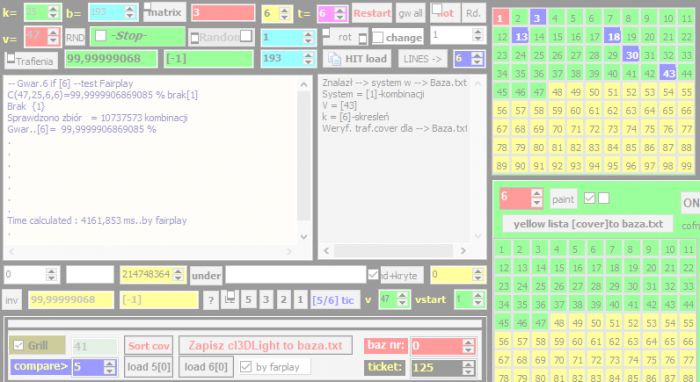700x382 pixels.
Task: Click Zapisz cl3DLight to baza.txt button
Action: click(x=266, y=345)
